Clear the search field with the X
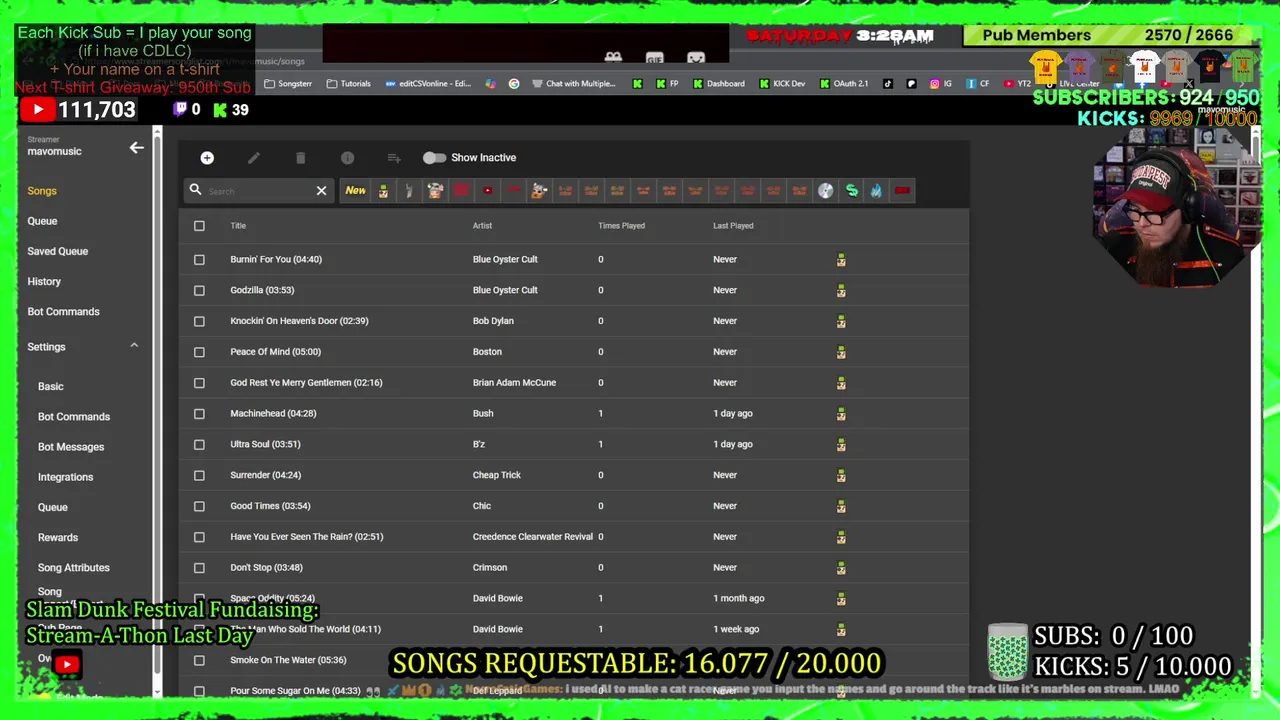 [321, 190]
